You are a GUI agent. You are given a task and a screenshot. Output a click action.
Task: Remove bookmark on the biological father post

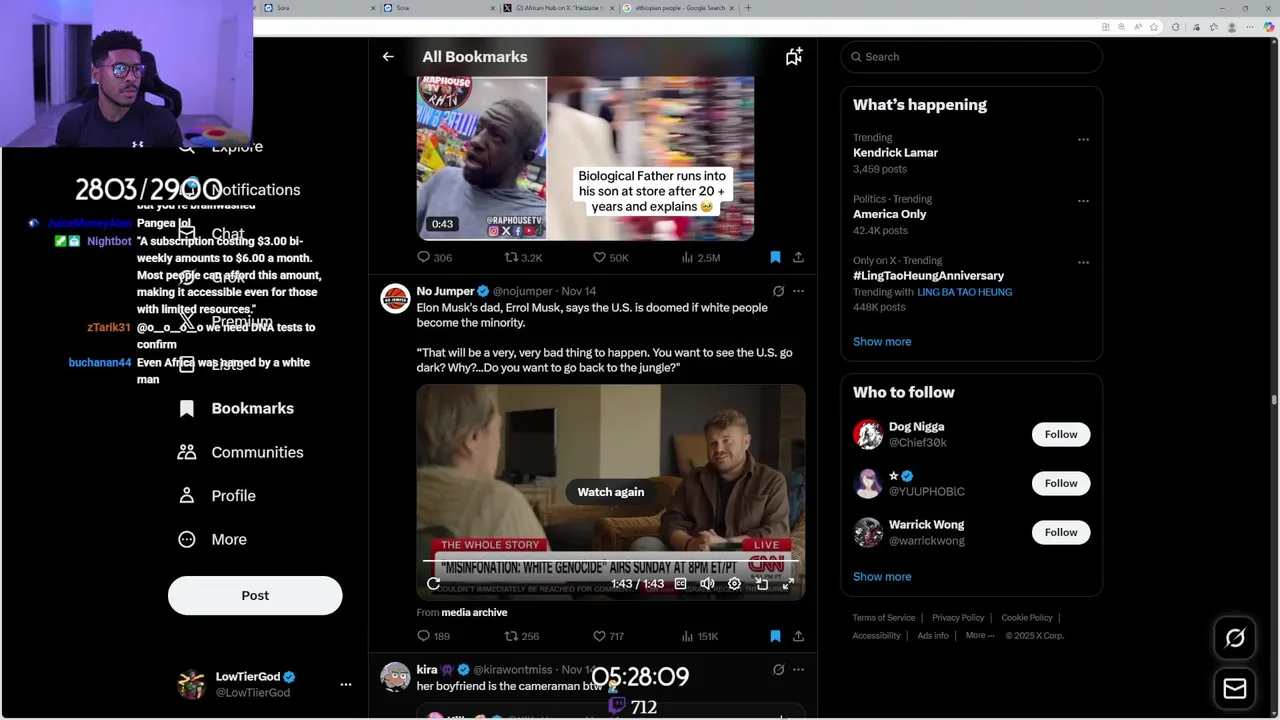tap(775, 257)
